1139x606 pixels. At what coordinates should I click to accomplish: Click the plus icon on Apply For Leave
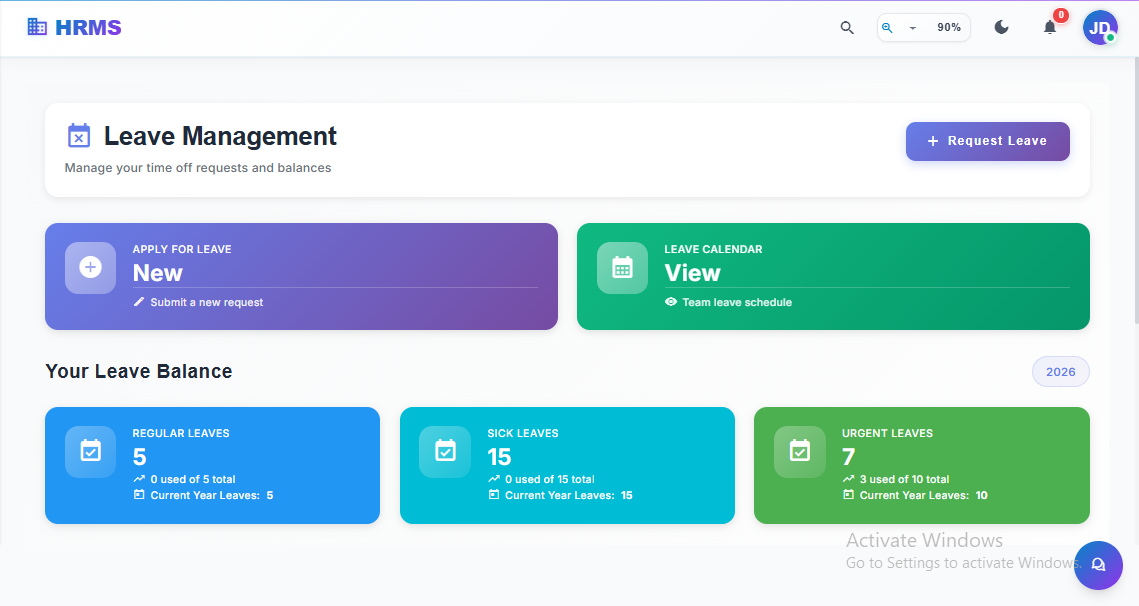(90, 267)
